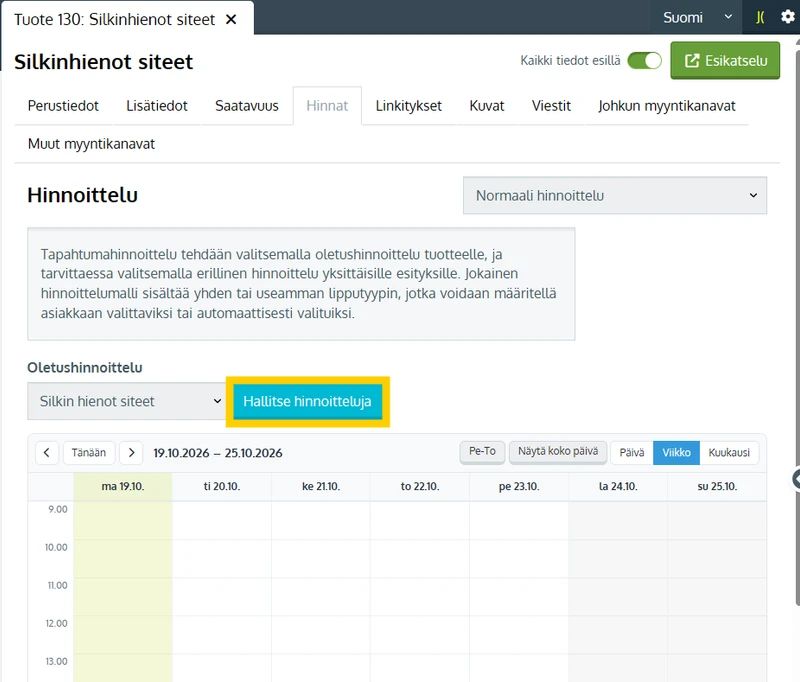Go to previous week in calendar

(46, 452)
